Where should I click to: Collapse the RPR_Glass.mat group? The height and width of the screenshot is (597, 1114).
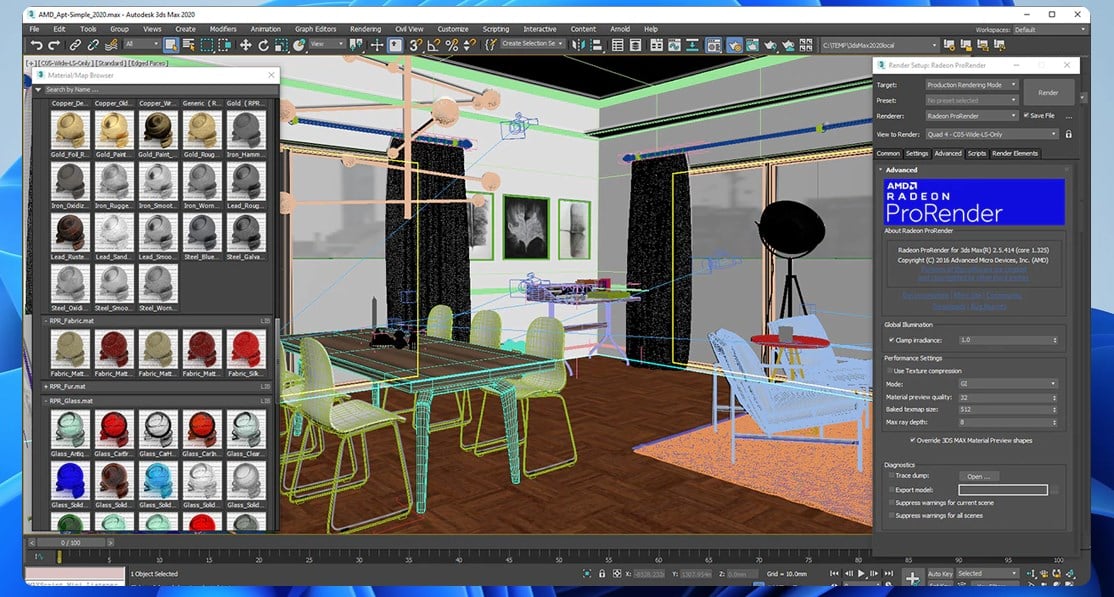point(46,401)
